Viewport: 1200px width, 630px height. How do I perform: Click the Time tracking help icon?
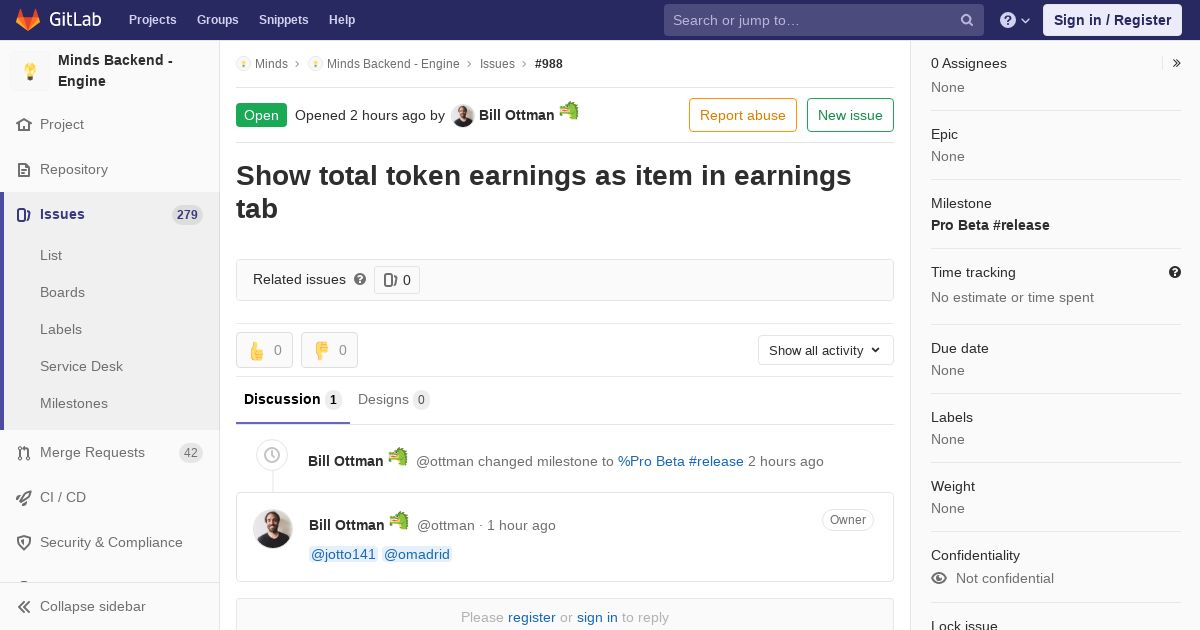(x=1175, y=272)
